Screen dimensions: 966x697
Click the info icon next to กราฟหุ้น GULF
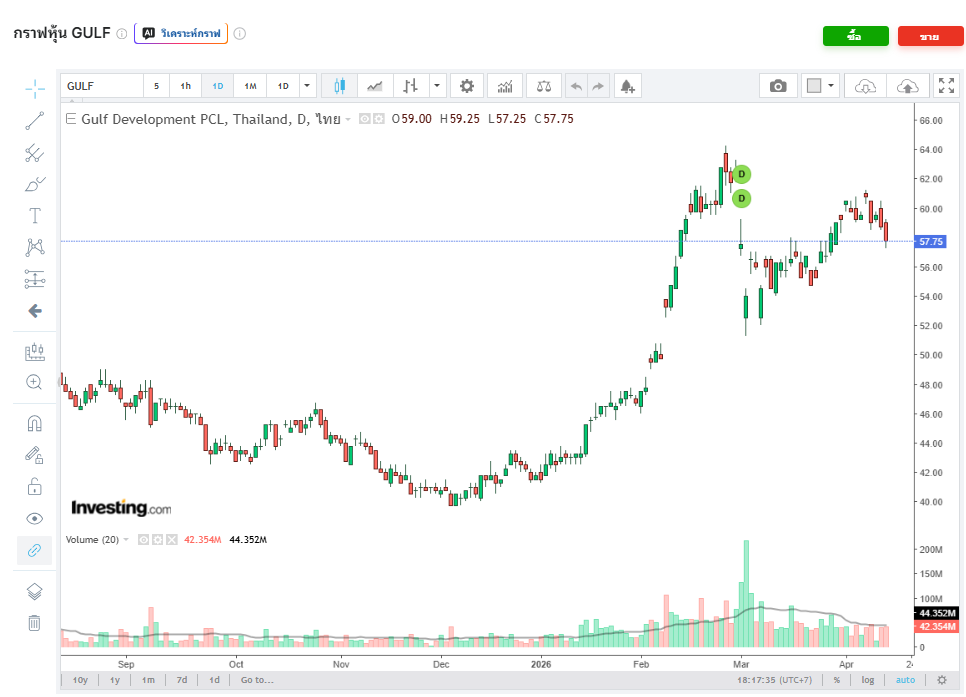(122, 33)
